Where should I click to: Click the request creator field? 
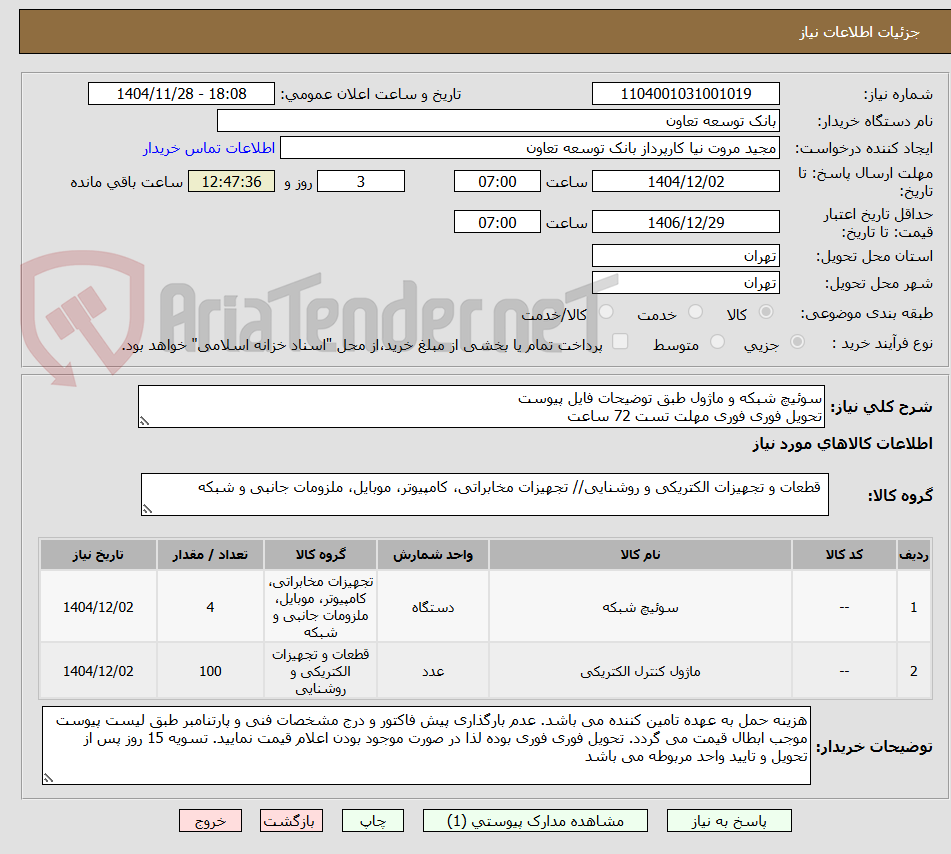529,148
